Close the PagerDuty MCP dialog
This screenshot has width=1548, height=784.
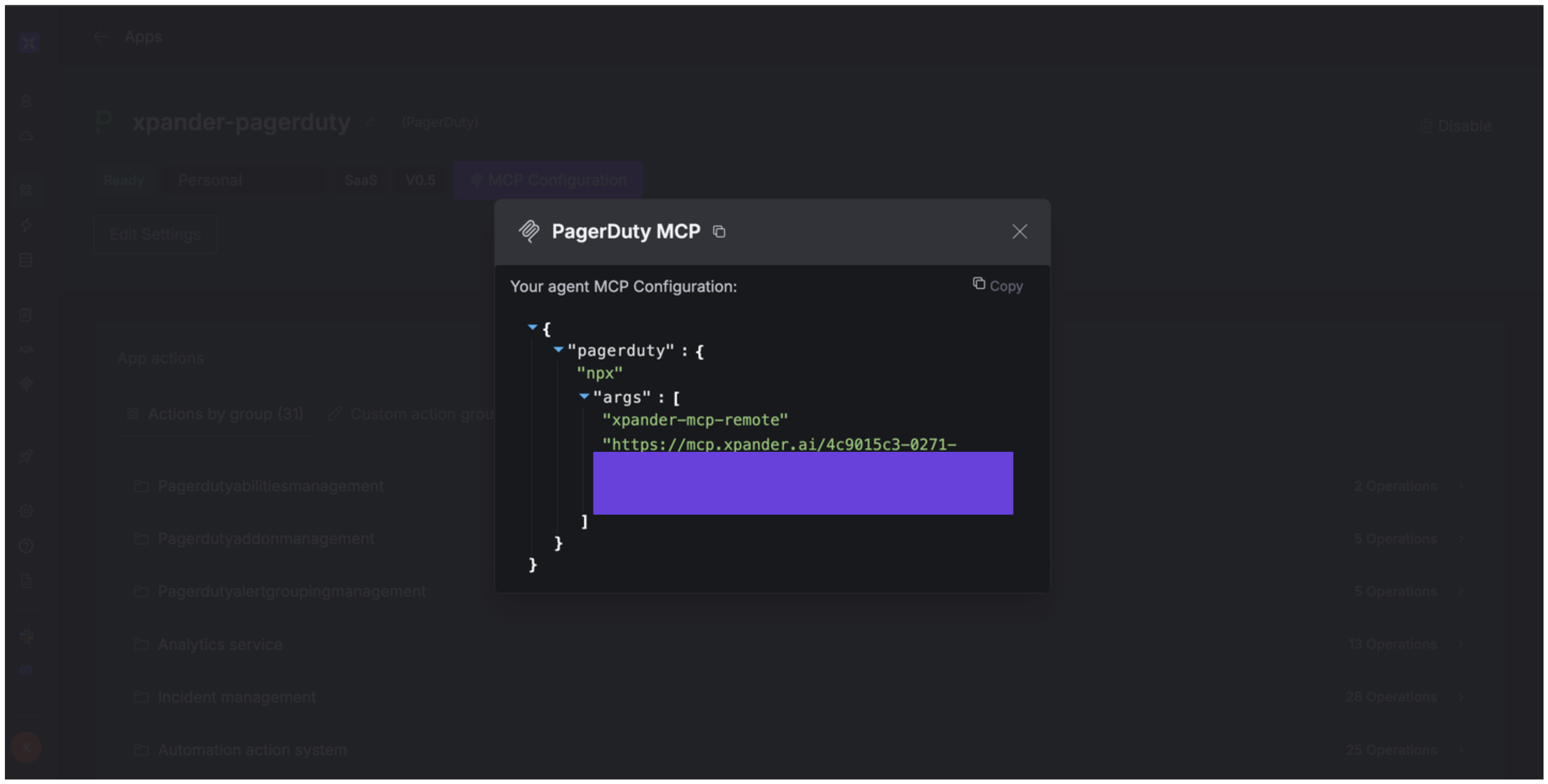[1019, 231]
